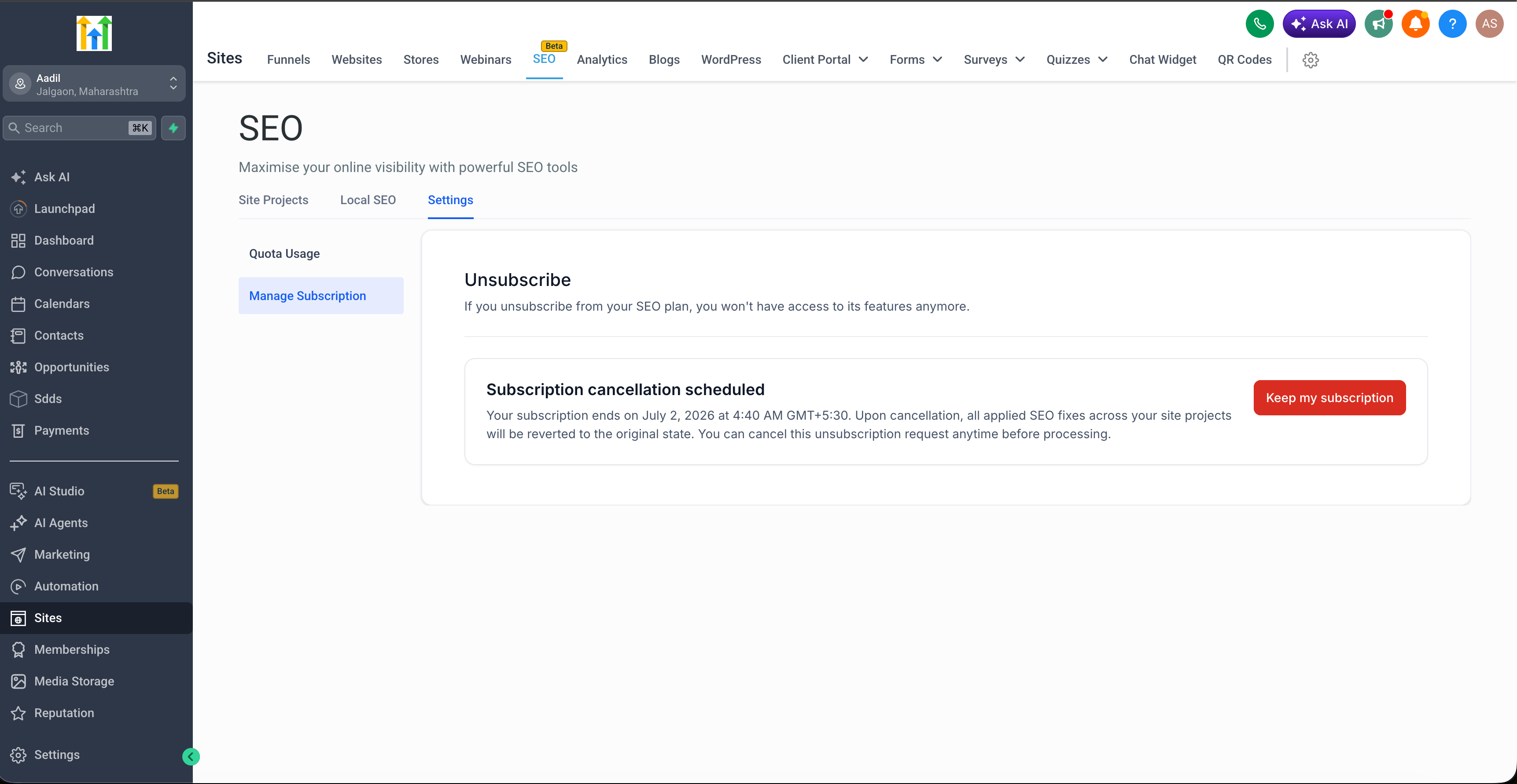Switch to the WordPress tab

[731, 60]
